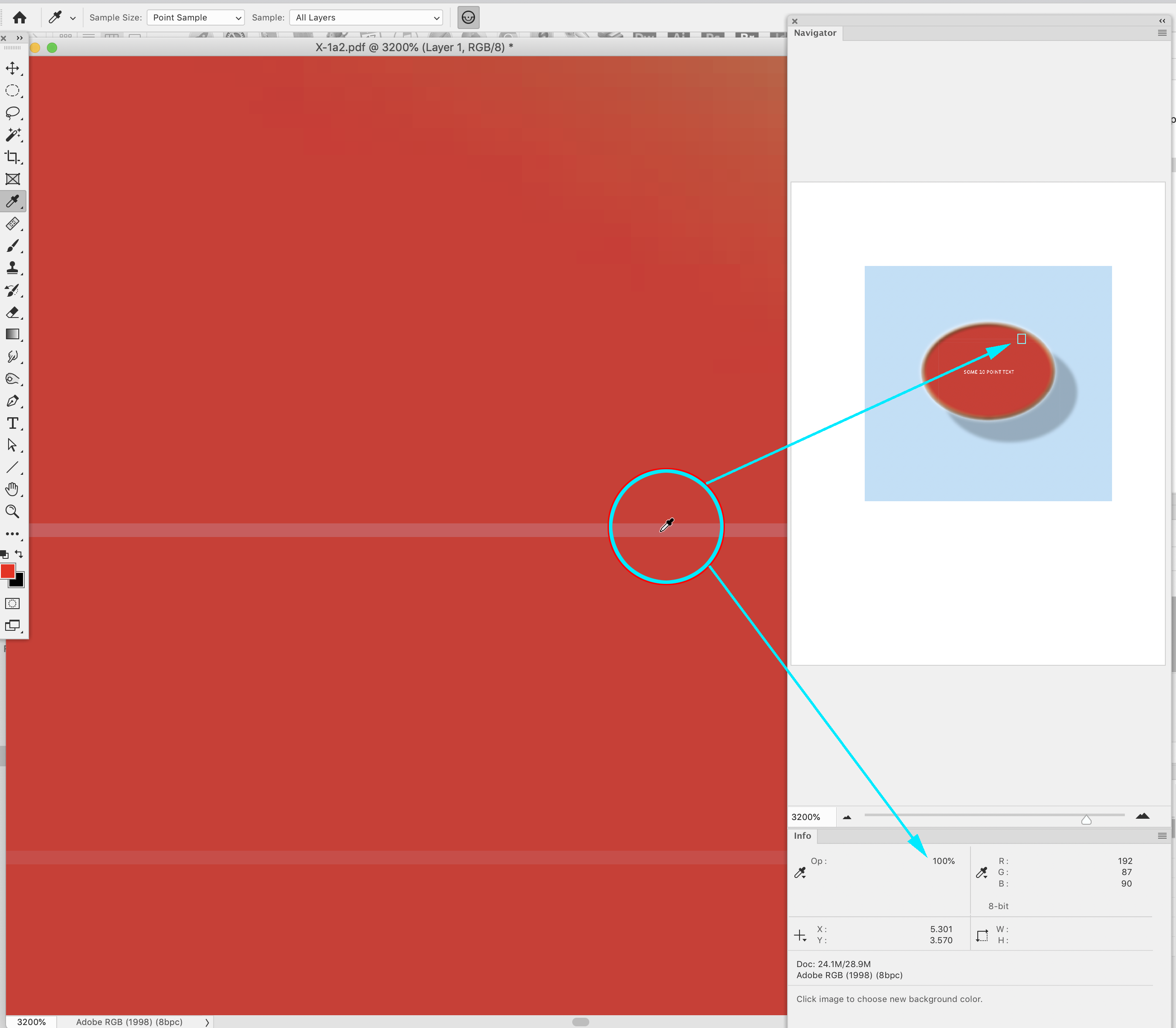Swap foreground and background colors
Screen dimensions: 1176x1028
click(19, 554)
